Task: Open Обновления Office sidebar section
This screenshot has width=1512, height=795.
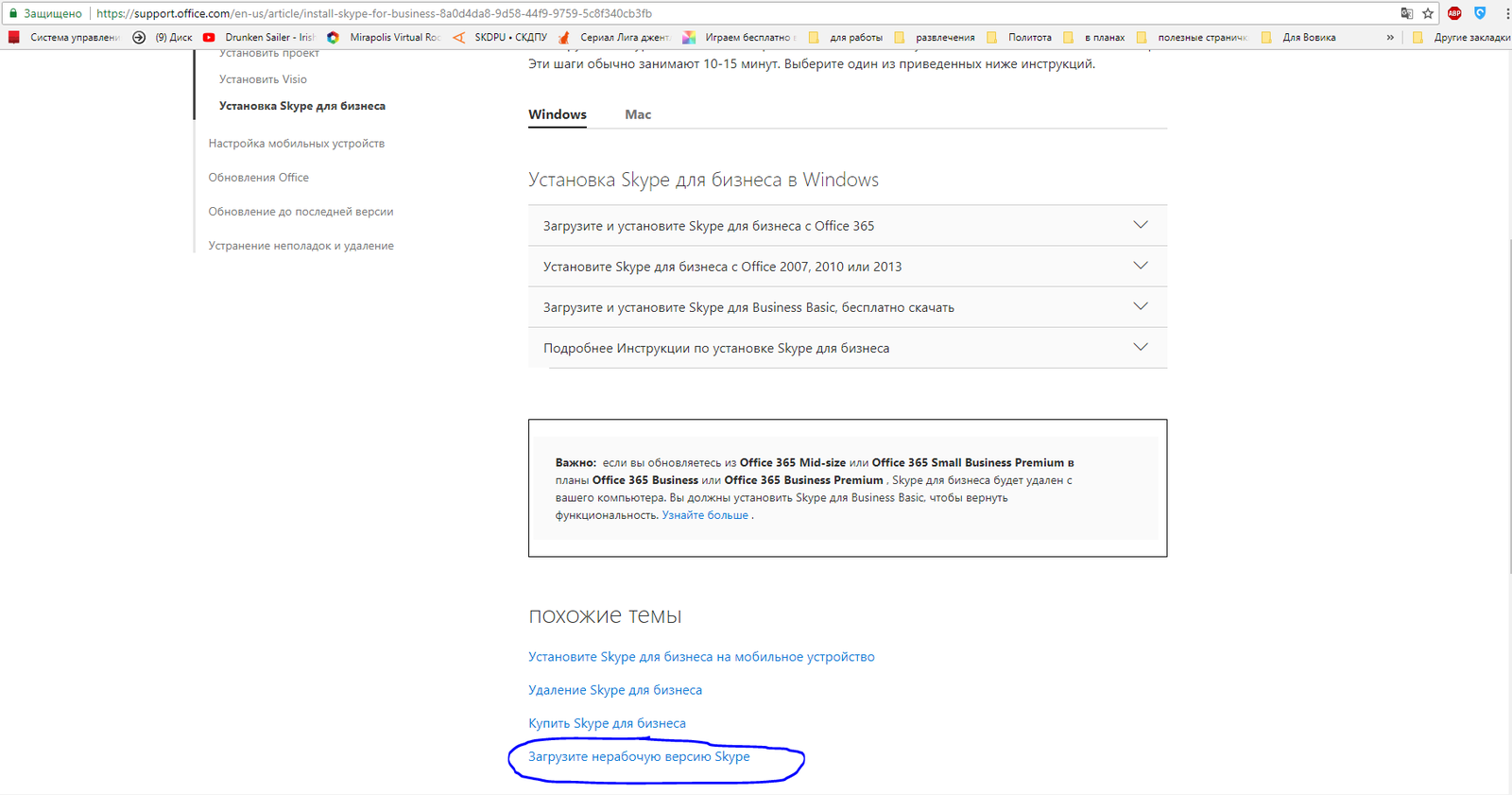Action: point(259,178)
